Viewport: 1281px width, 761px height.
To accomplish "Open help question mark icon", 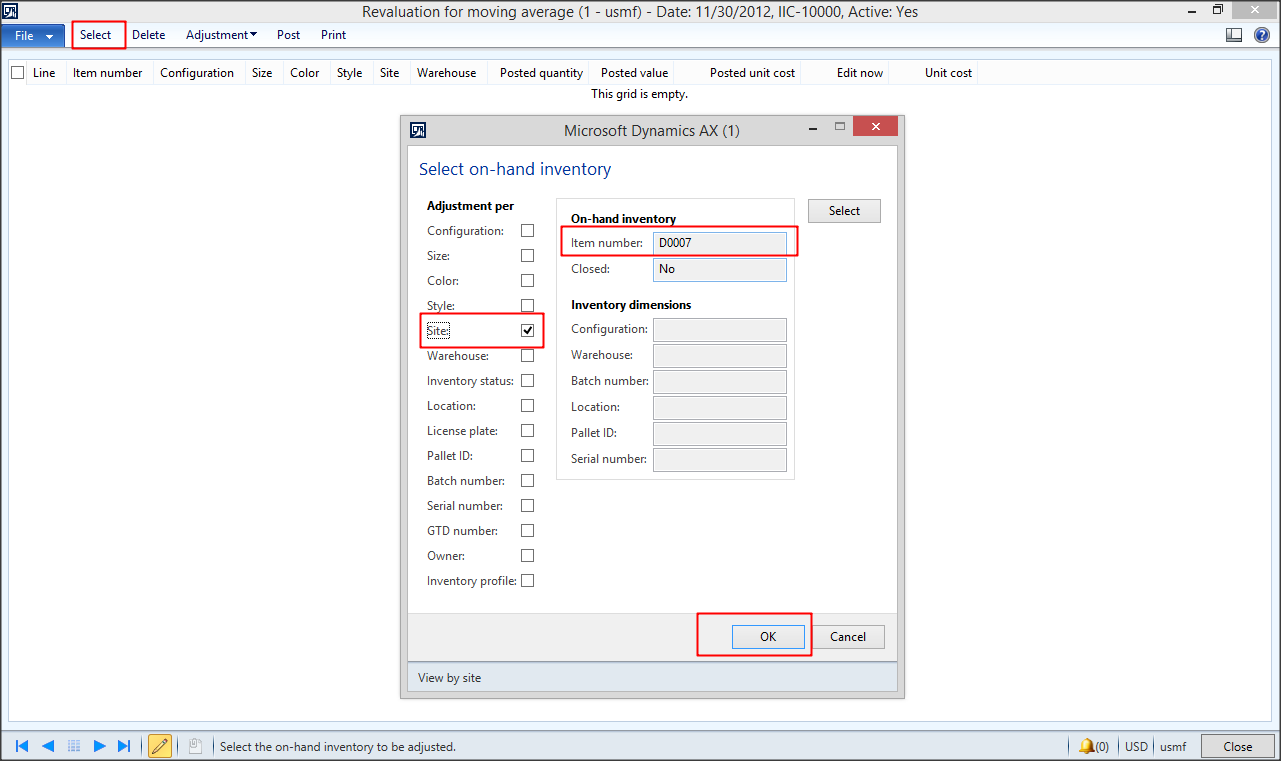I will pos(1262,35).
